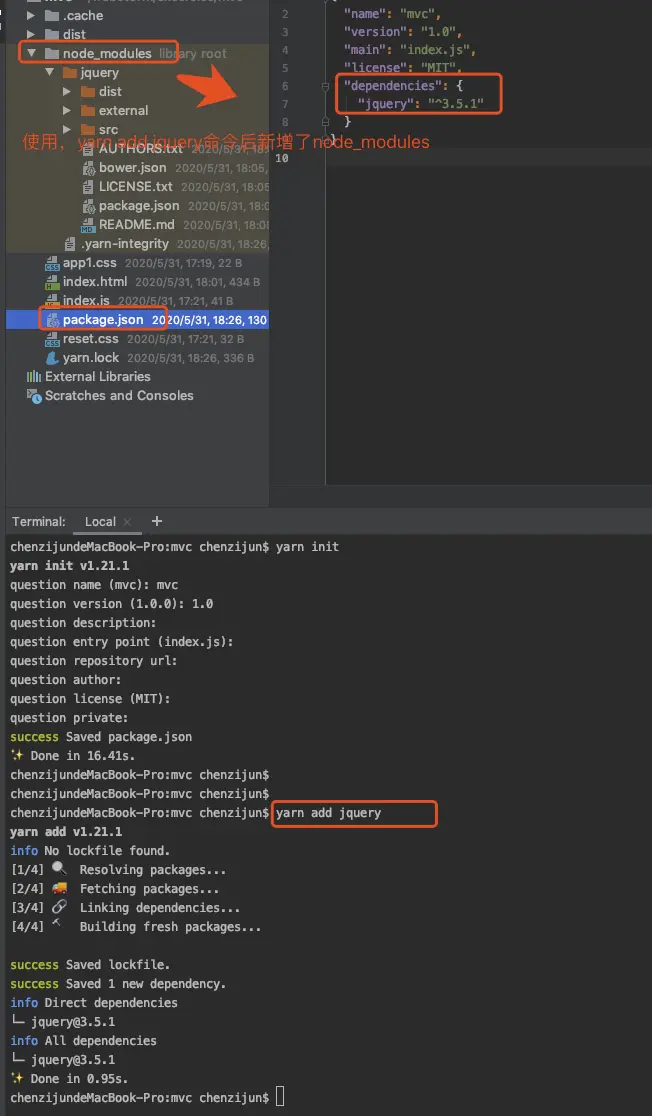Viewport: 652px width, 1116px height.
Task: Click 'success Saved lockfile.' terminal line
Action: tap(90, 965)
